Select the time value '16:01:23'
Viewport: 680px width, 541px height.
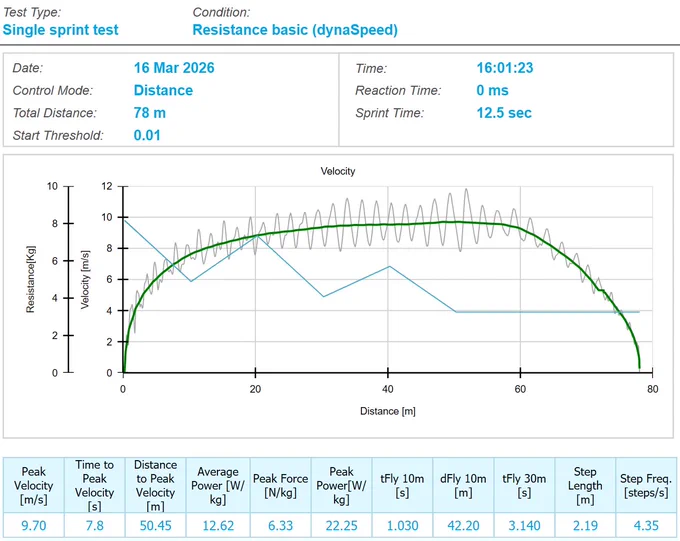pyautogui.click(x=505, y=68)
